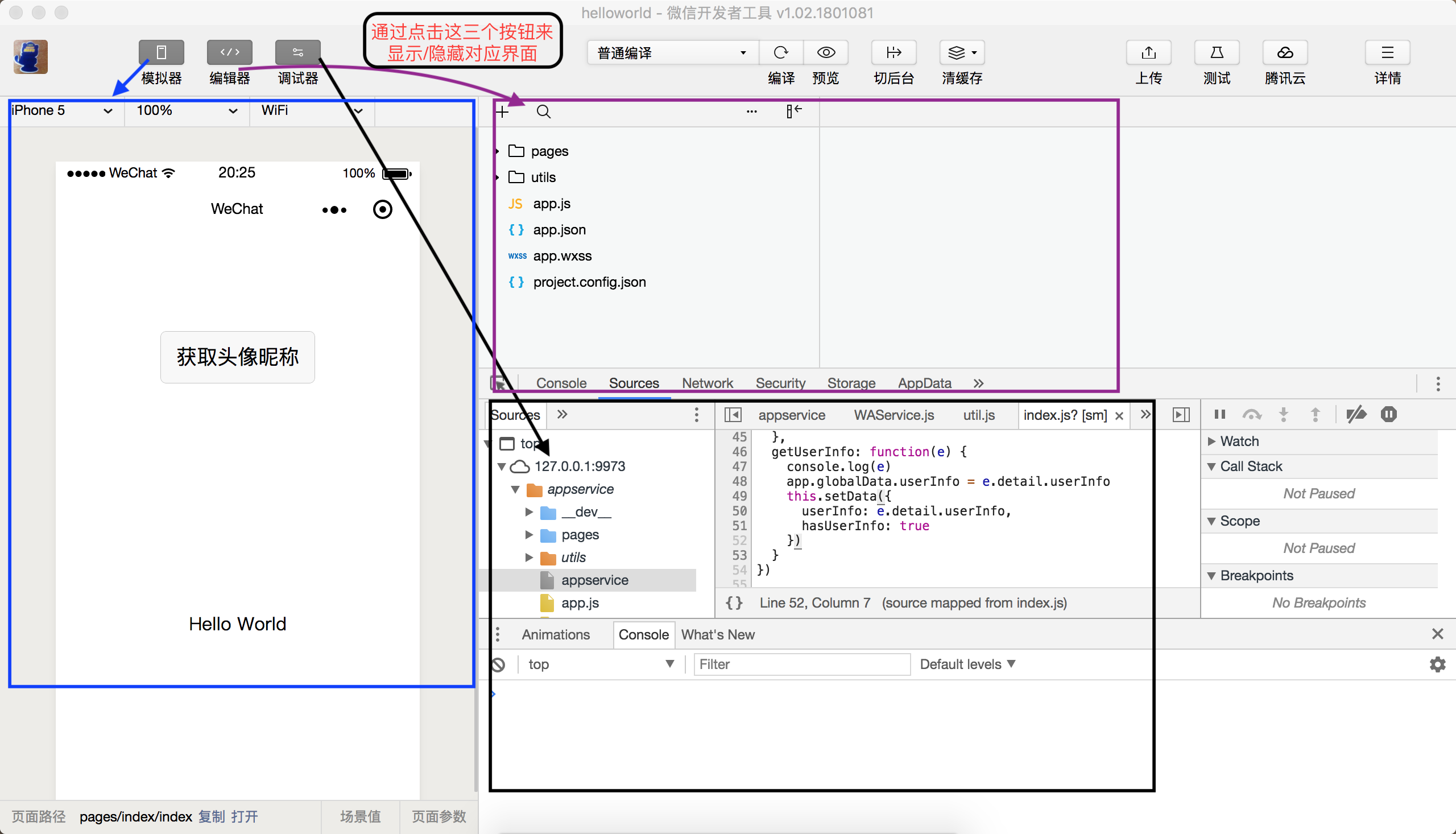Click the compile refresh icon
The width and height of the screenshot is (1456, 834).
(781, 53)
